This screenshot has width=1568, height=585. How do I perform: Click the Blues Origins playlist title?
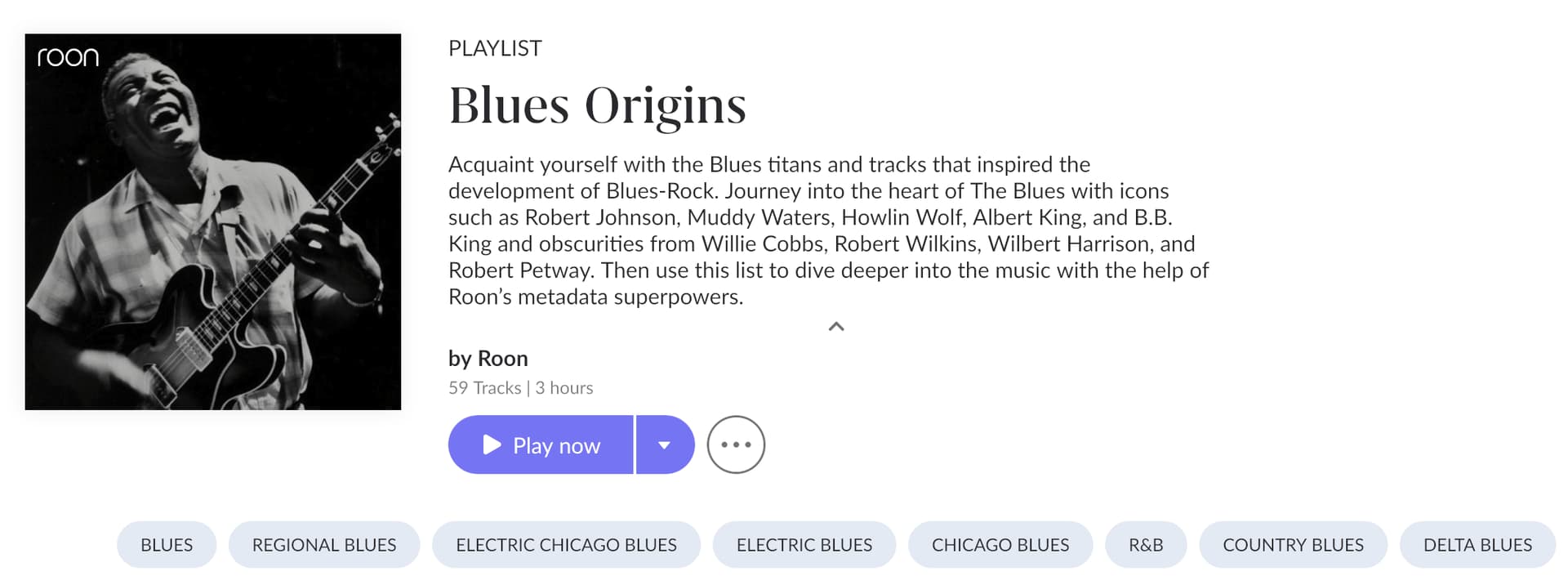tap(597, 105)
